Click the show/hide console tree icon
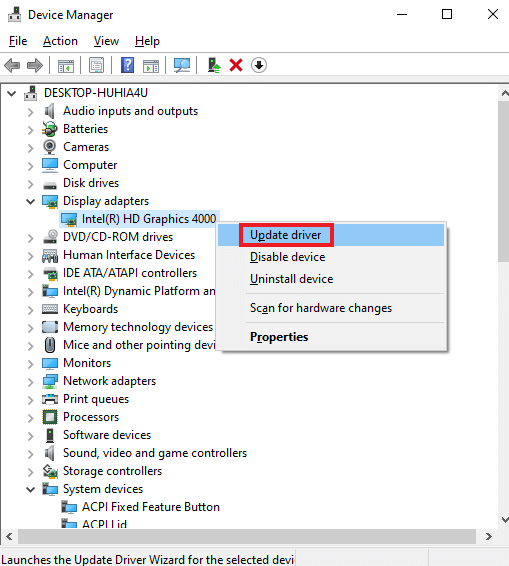509x566 pixels. (x=66, y=66)
